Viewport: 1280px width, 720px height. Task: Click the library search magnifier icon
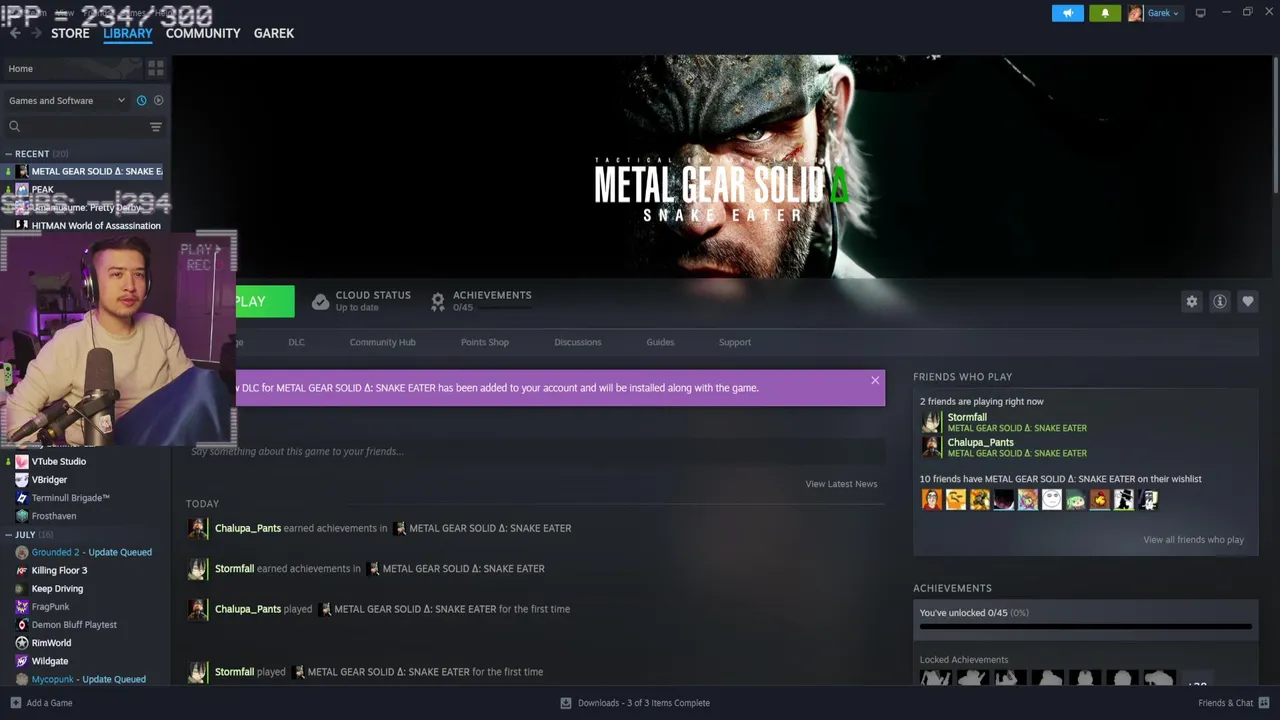pos(14,126)
